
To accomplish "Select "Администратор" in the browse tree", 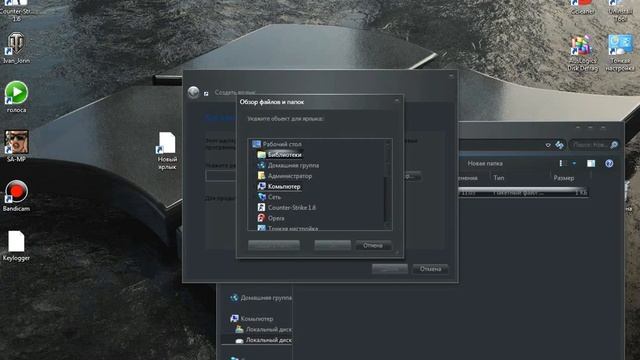I will pyautogui.click(x=284, y=176).
